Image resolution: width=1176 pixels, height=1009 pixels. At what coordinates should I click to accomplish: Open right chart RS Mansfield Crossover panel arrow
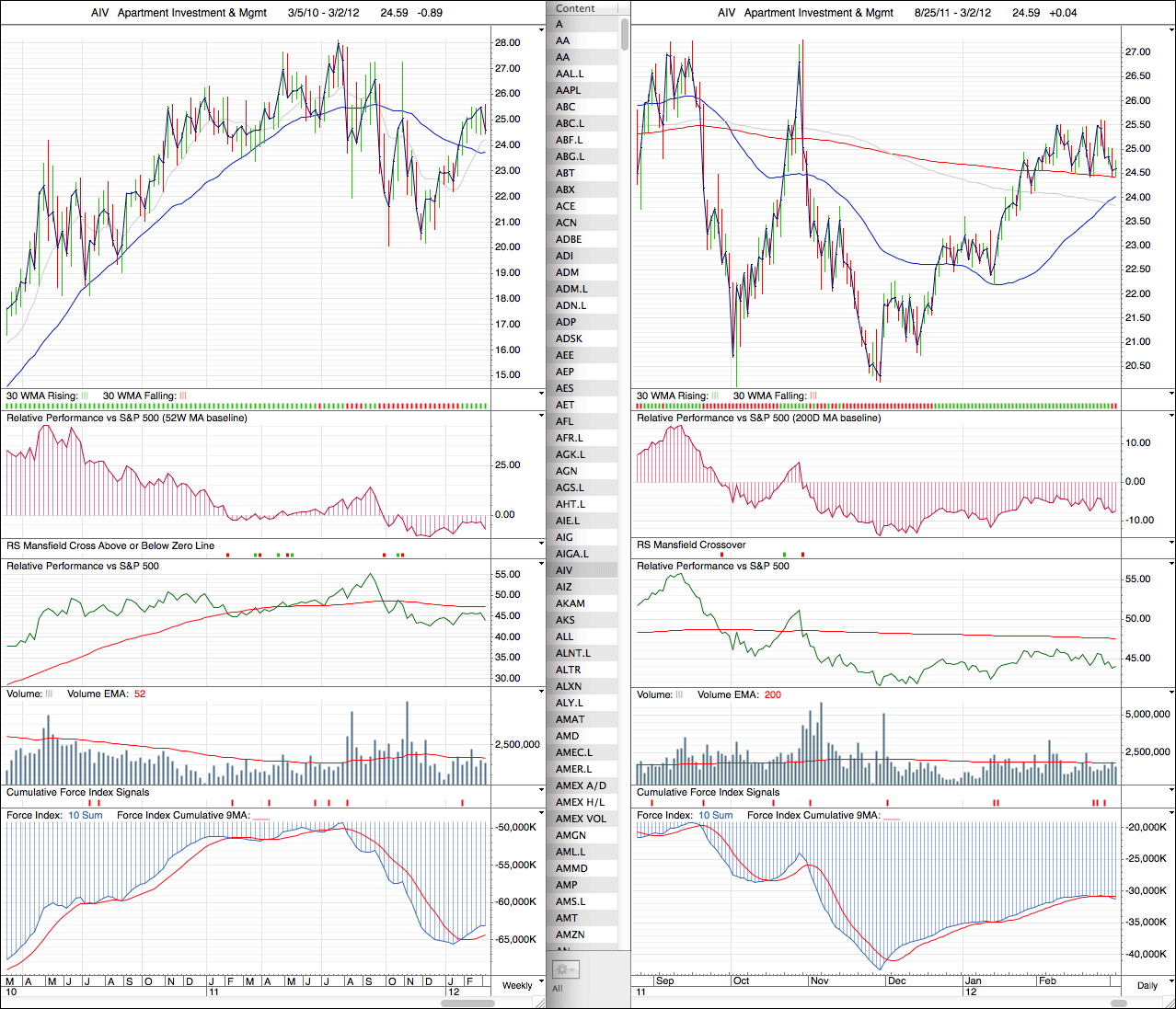click(x=1170, y=545)
